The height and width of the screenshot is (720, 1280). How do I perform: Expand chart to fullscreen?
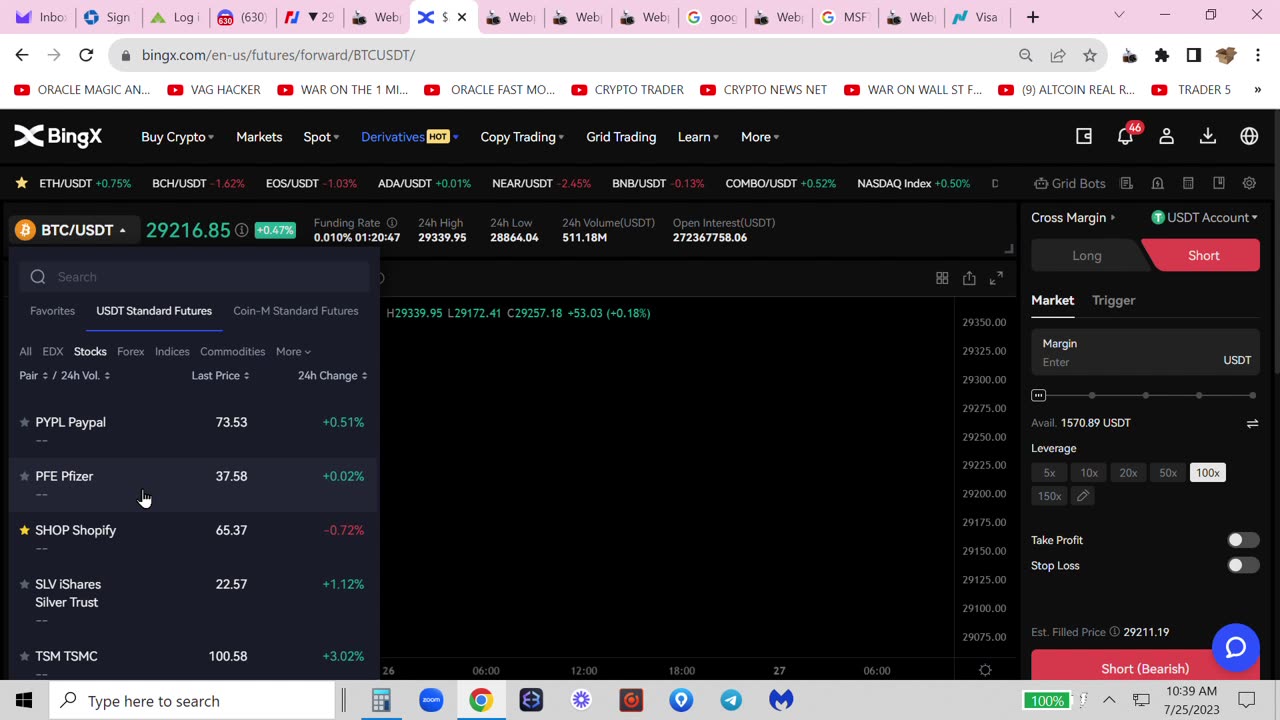tap(996, 278)
